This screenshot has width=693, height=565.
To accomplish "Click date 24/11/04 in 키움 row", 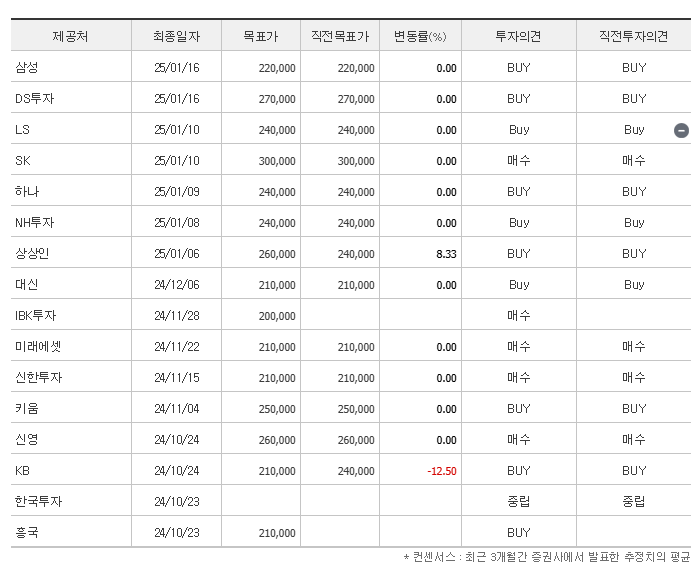I will pyautogui.click(x=177, y=409).
